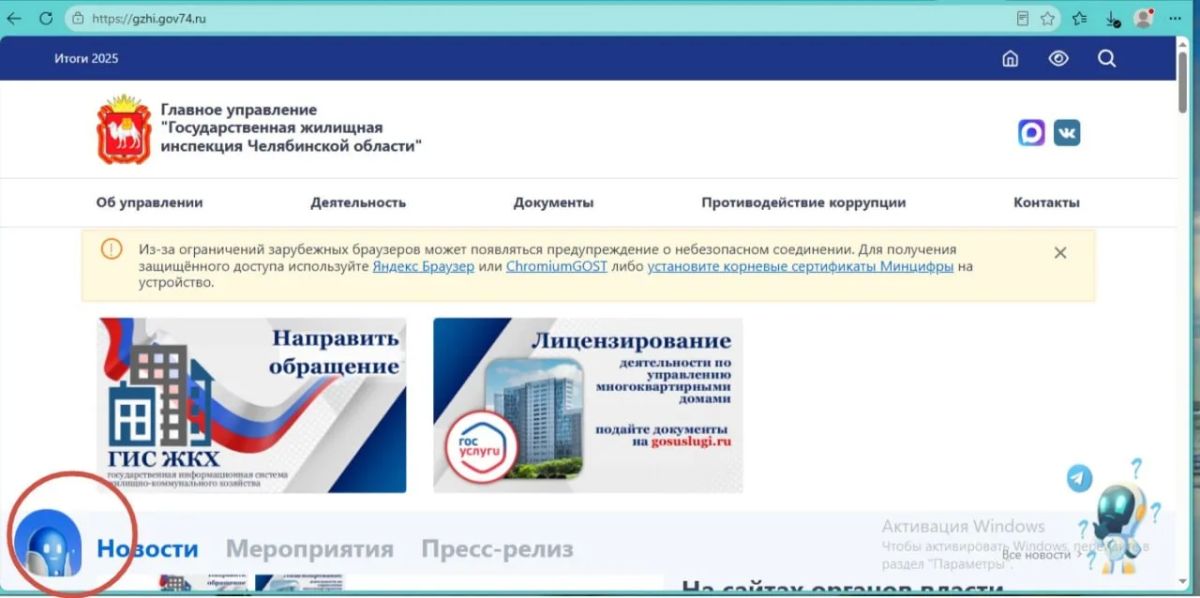Open Telegram channel round icon
1200x598 pixels.
(x=1079, y=478)
